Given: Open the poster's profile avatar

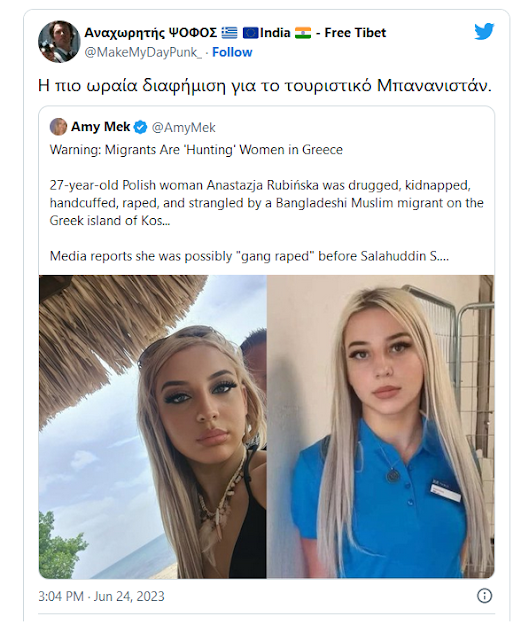Looking at the screenshot, I should tap(59, 42).
